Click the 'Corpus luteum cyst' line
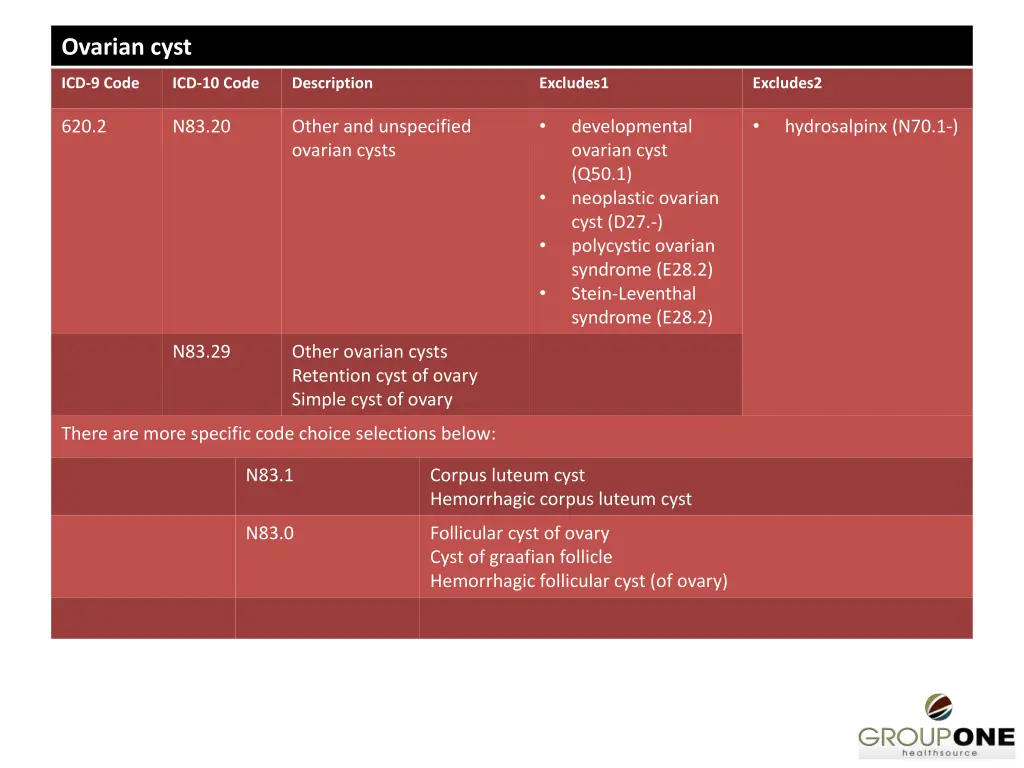The image size is (1024, 768). 507,475
